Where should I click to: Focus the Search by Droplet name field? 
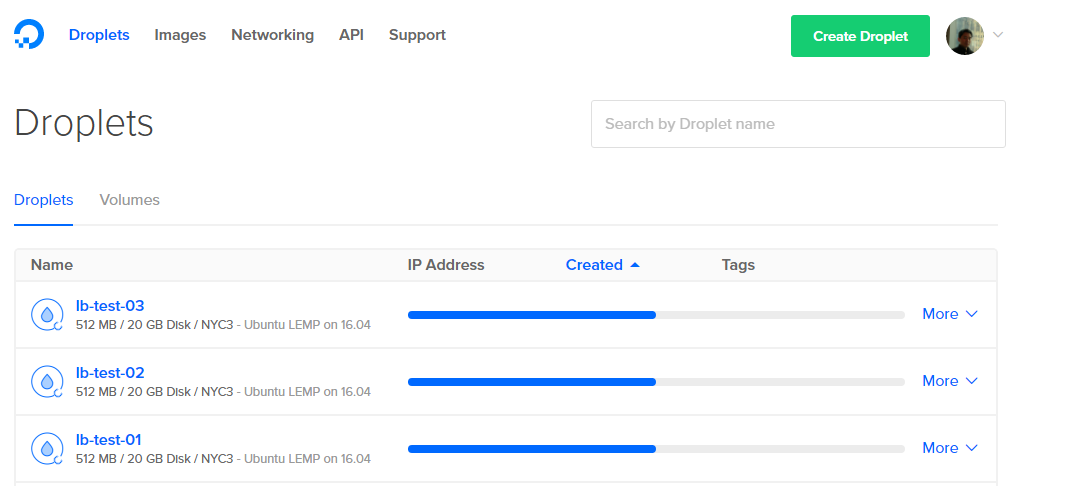[x=798, y=124]
